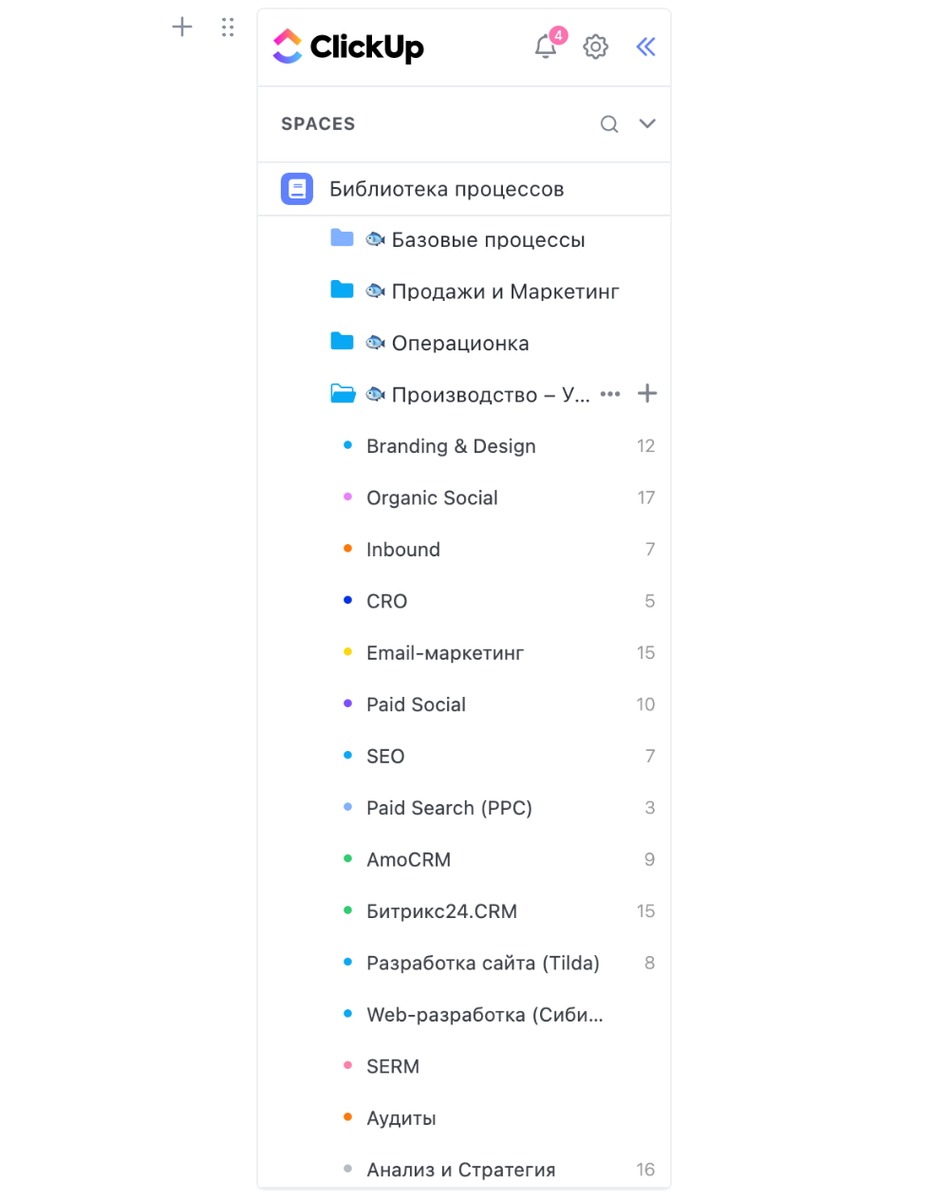Collapse the open Производство folder

(342, 394)
